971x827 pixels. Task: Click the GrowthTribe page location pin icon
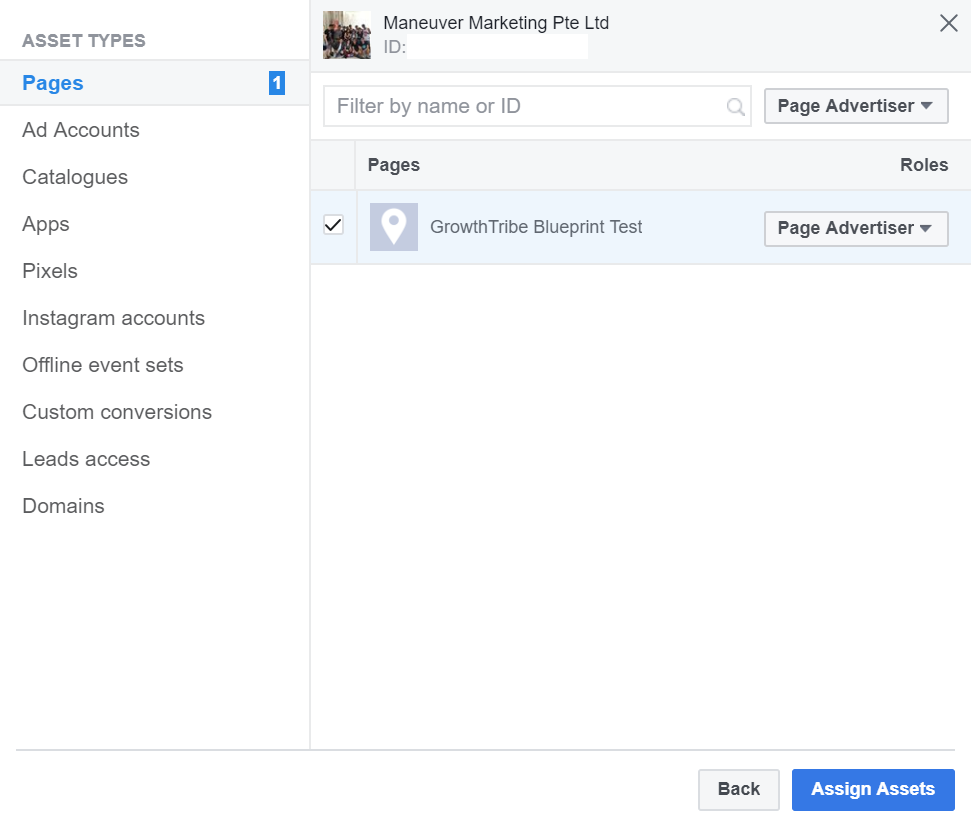coord(394,227)
